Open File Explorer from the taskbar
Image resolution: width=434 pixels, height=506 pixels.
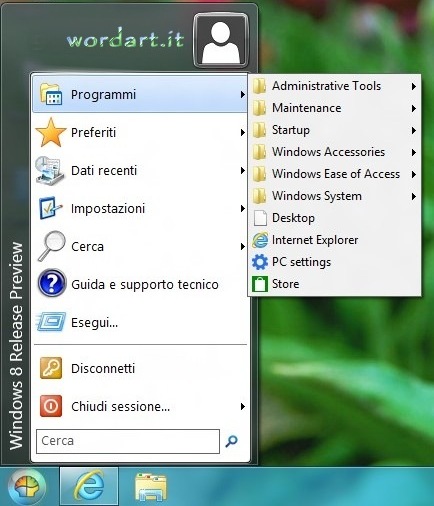151,487
